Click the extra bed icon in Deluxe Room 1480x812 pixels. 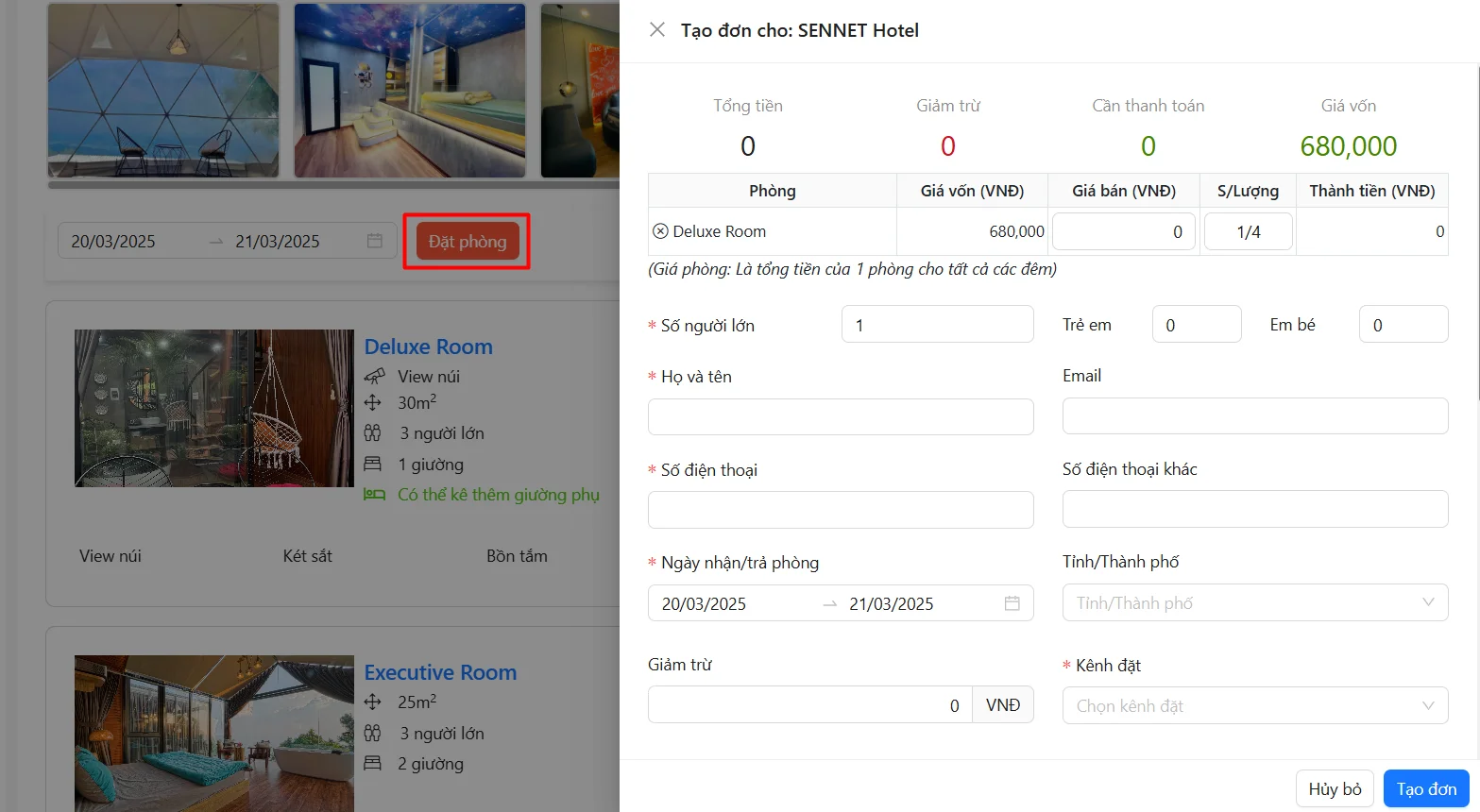[x=374, y=494]
